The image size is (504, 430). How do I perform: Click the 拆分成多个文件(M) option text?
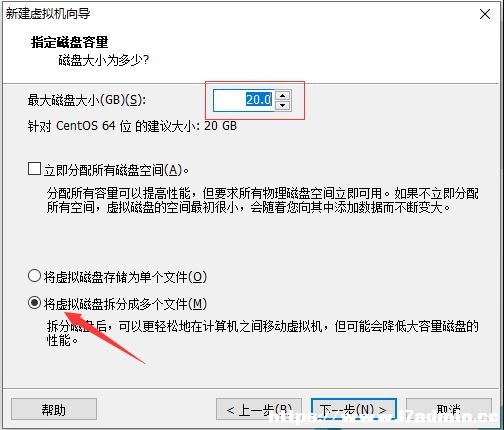pyautogui.click(x=125, y=304)
